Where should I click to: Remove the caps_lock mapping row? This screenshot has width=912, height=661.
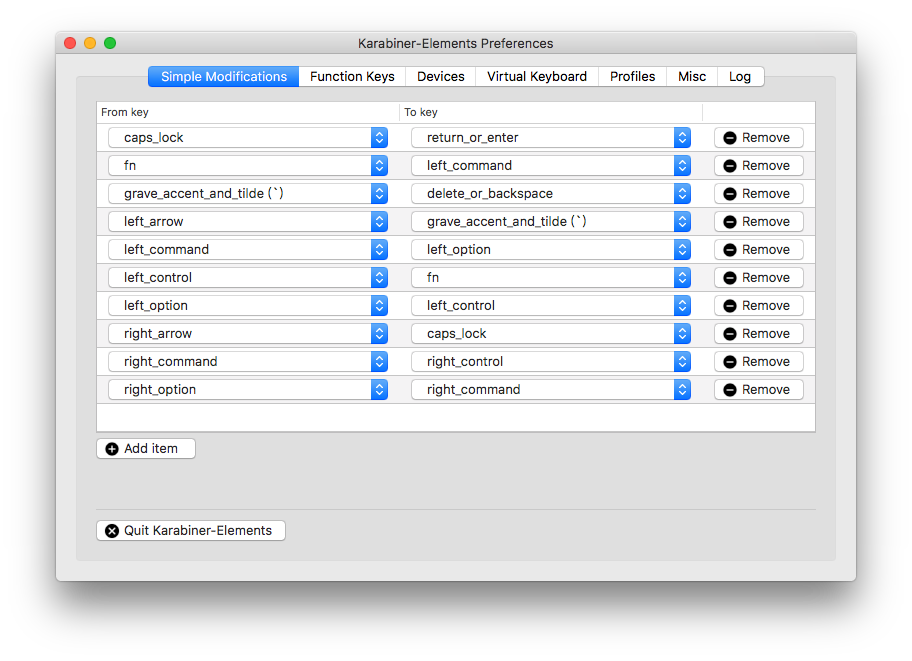(x=758, y=138)
